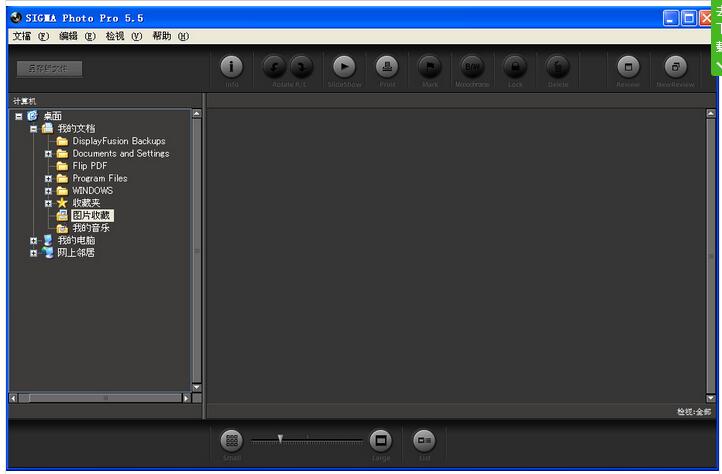The image size is (722, 474).
Task: Open the New Review icon
Action: [675, 67]
